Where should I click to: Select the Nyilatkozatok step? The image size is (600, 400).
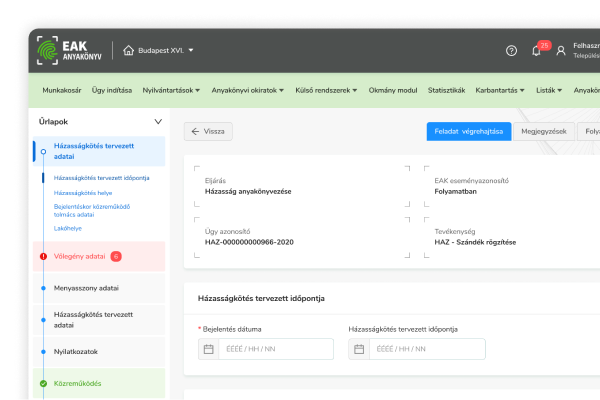point(99,352)
